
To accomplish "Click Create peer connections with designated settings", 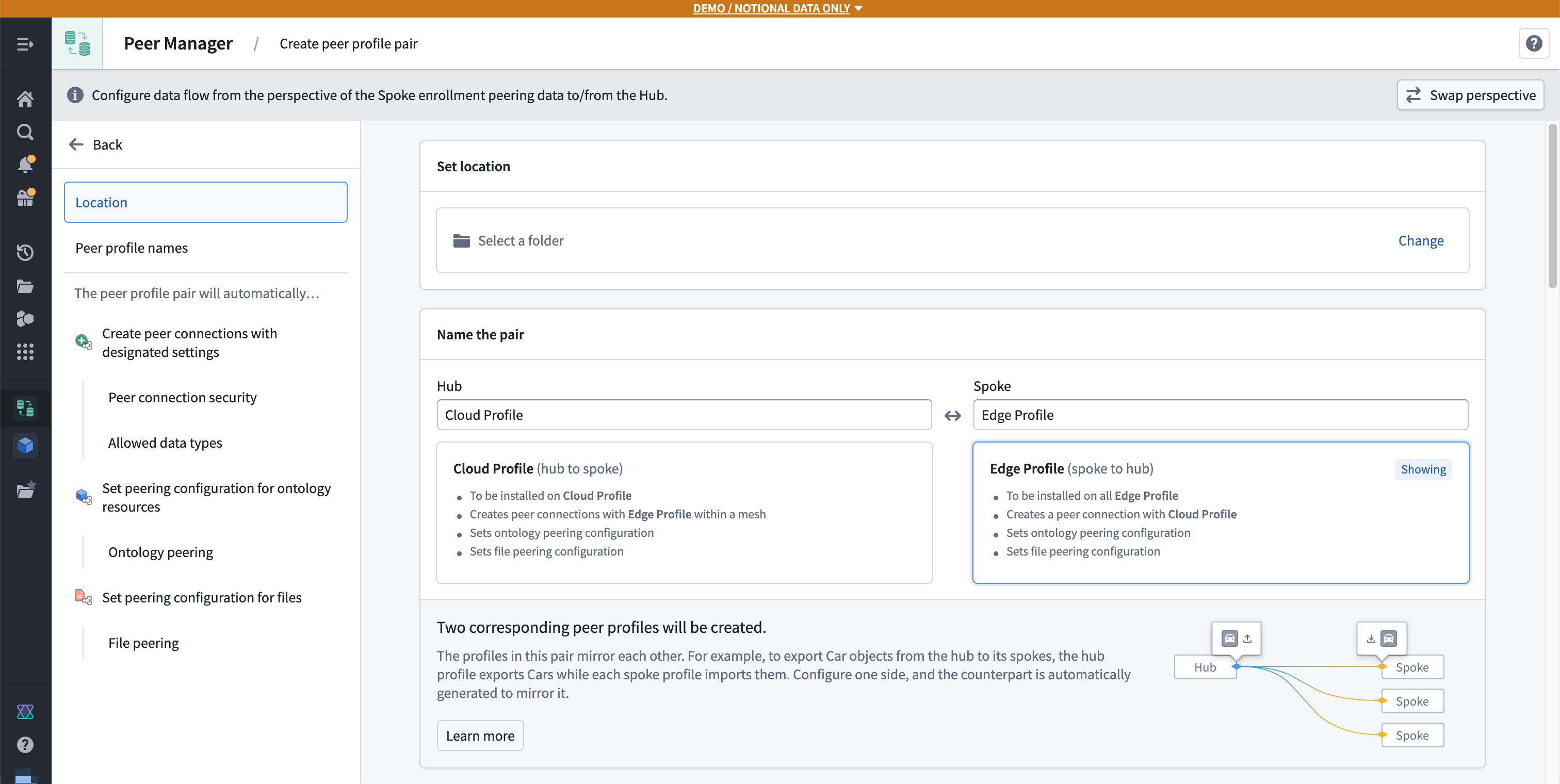I will click(189, 344).
